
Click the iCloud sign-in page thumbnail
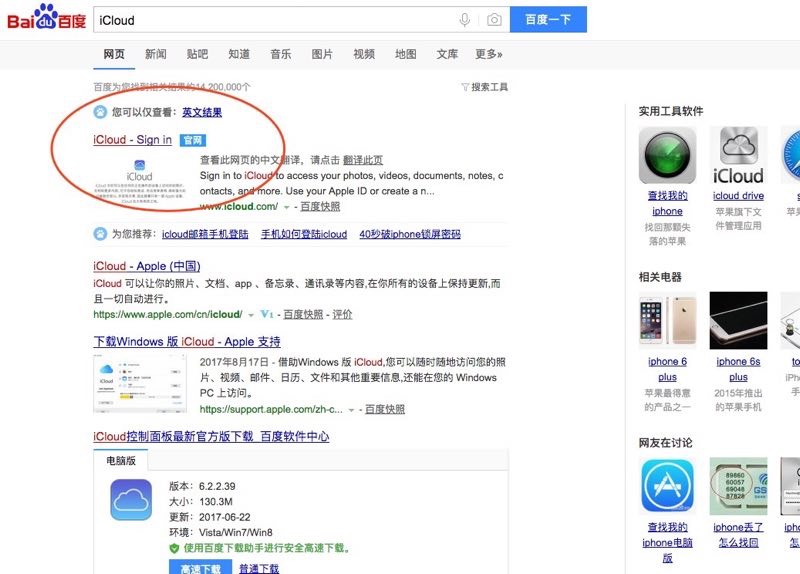tap(140, 182)
